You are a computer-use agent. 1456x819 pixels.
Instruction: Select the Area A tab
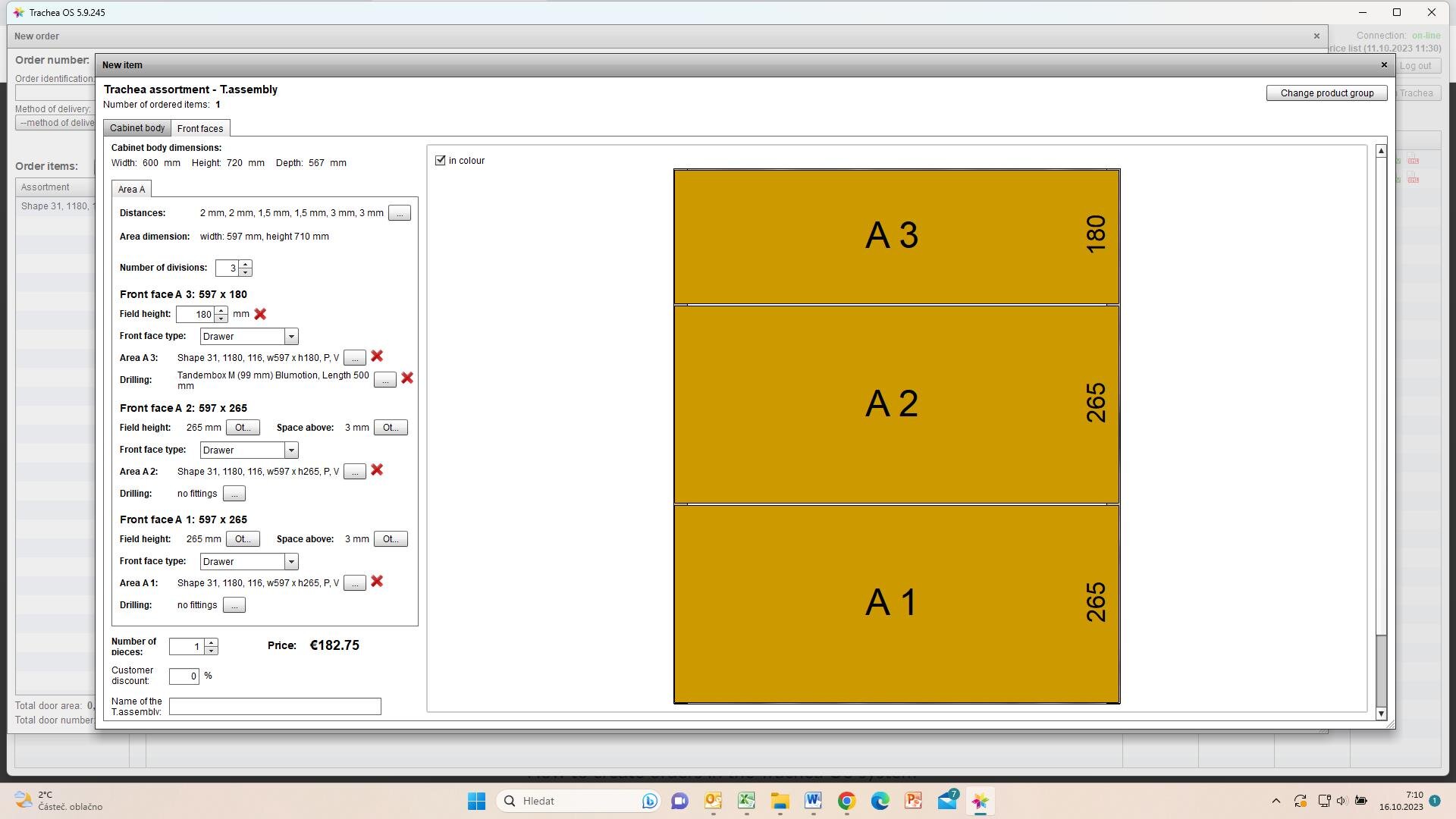coord(131,189)
